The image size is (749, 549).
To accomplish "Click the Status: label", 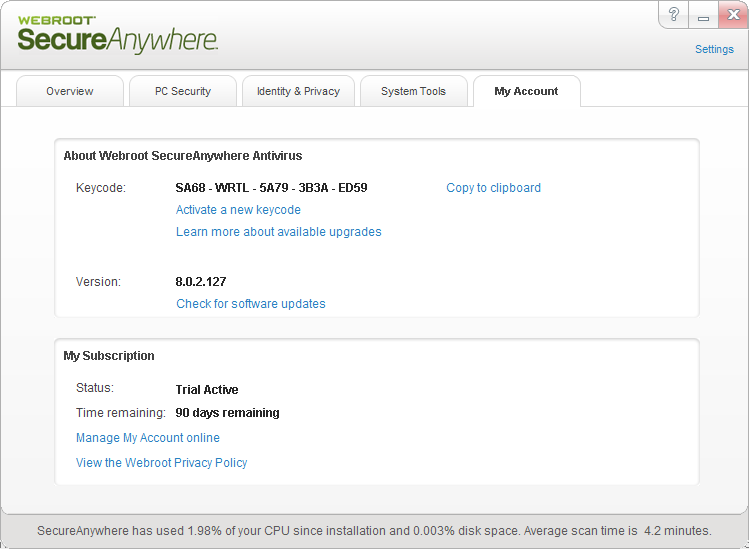I will pos(95,388).
